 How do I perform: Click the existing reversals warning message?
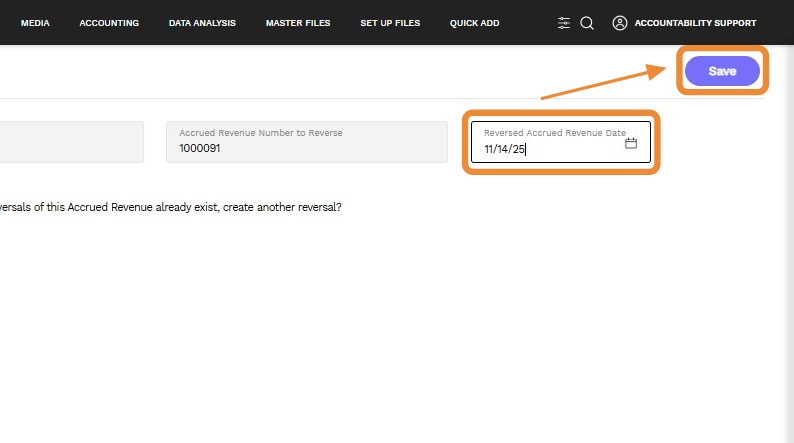[171, 207]
